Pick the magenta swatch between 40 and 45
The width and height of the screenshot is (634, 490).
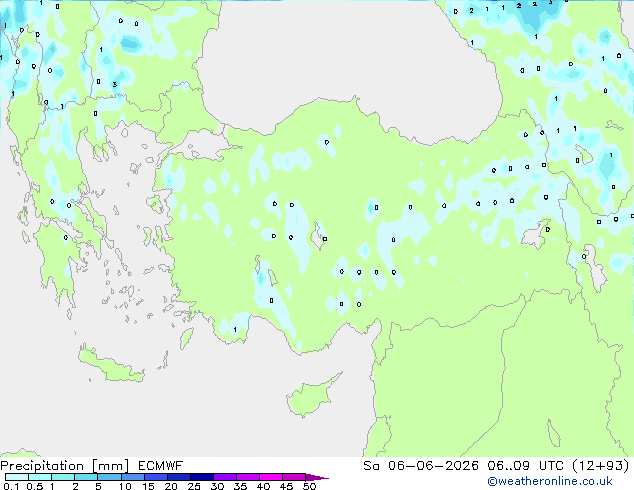[271, 477]
